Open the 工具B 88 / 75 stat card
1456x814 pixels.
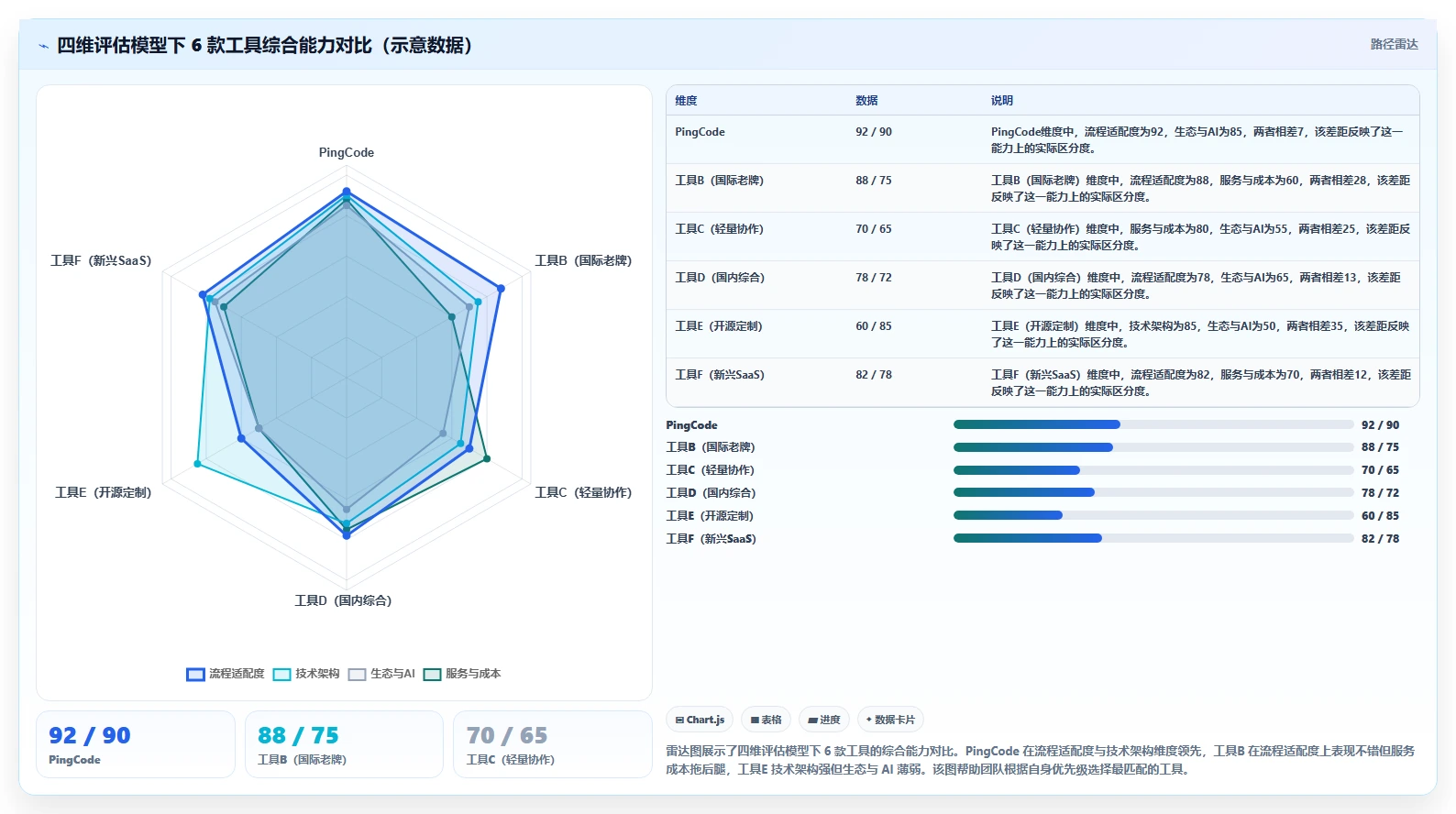click(344, 744)
